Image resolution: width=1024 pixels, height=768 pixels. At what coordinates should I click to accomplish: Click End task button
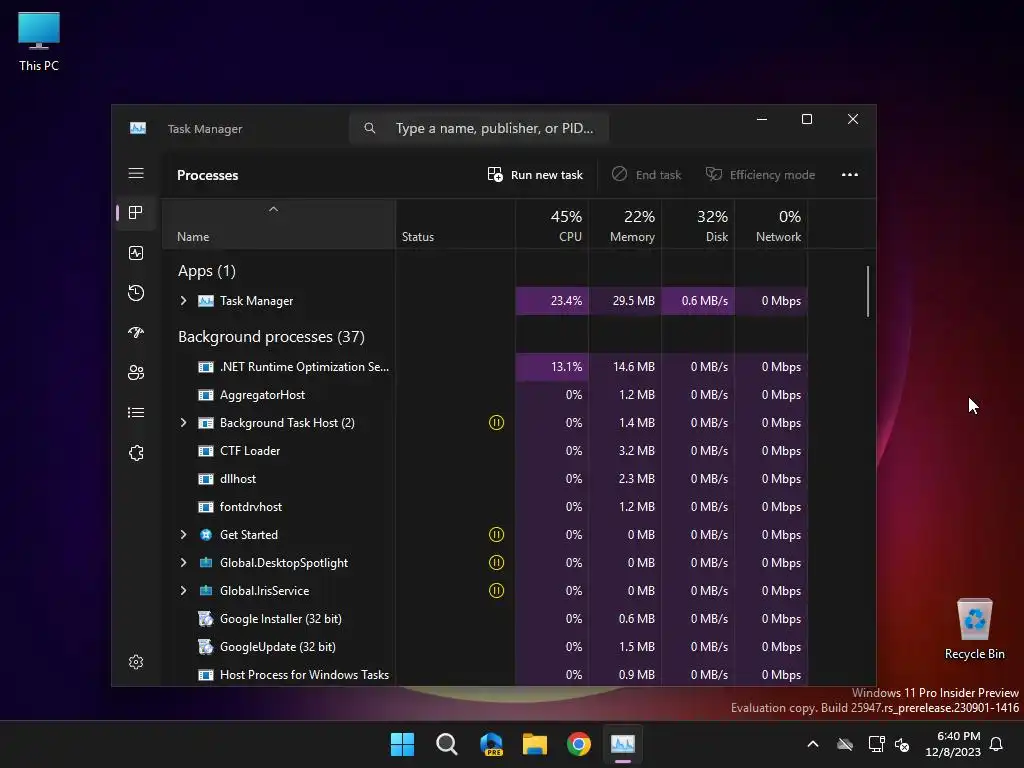click(647, 174)
